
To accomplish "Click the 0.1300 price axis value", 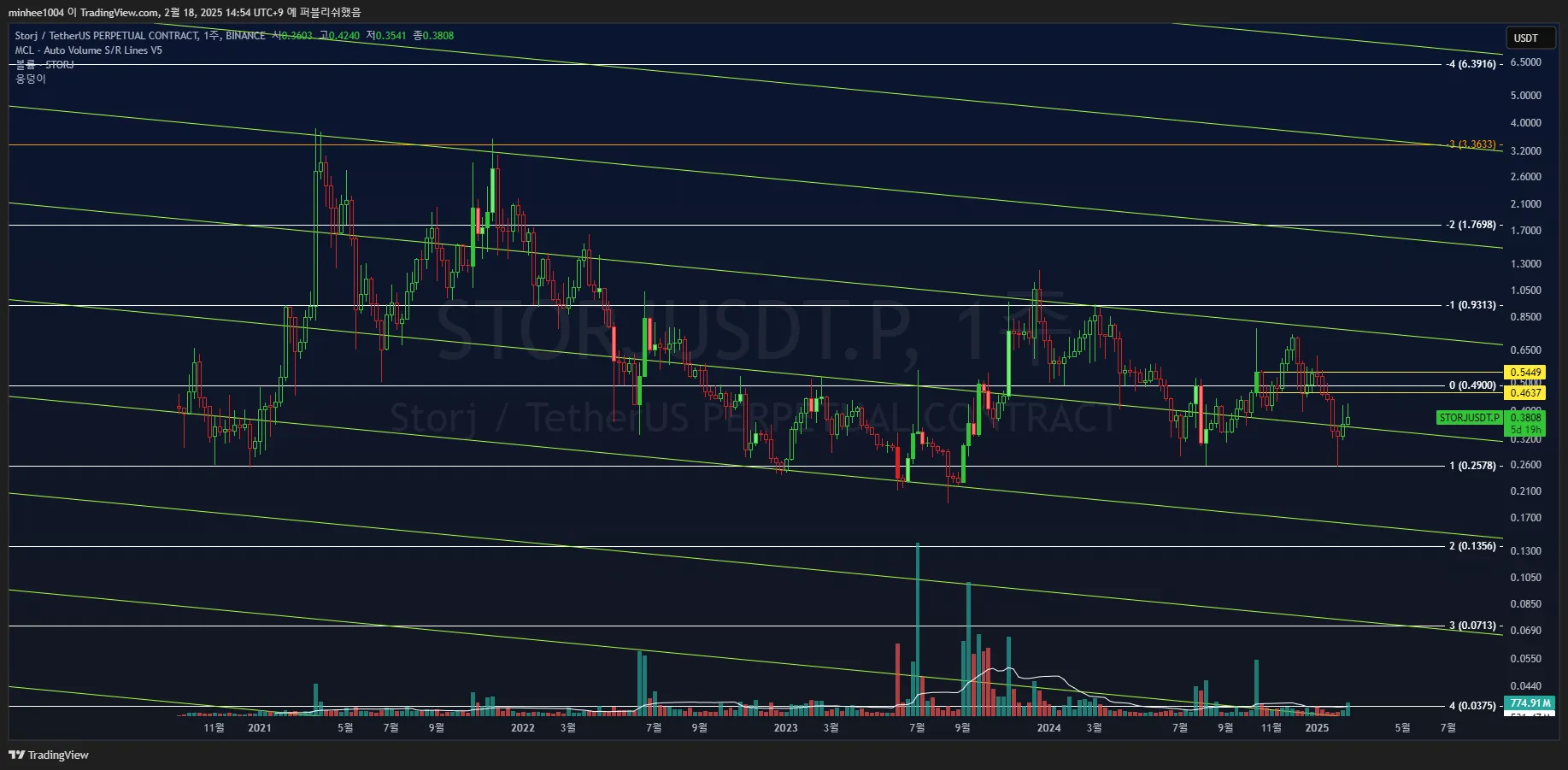I will [x=1526, y=551].
